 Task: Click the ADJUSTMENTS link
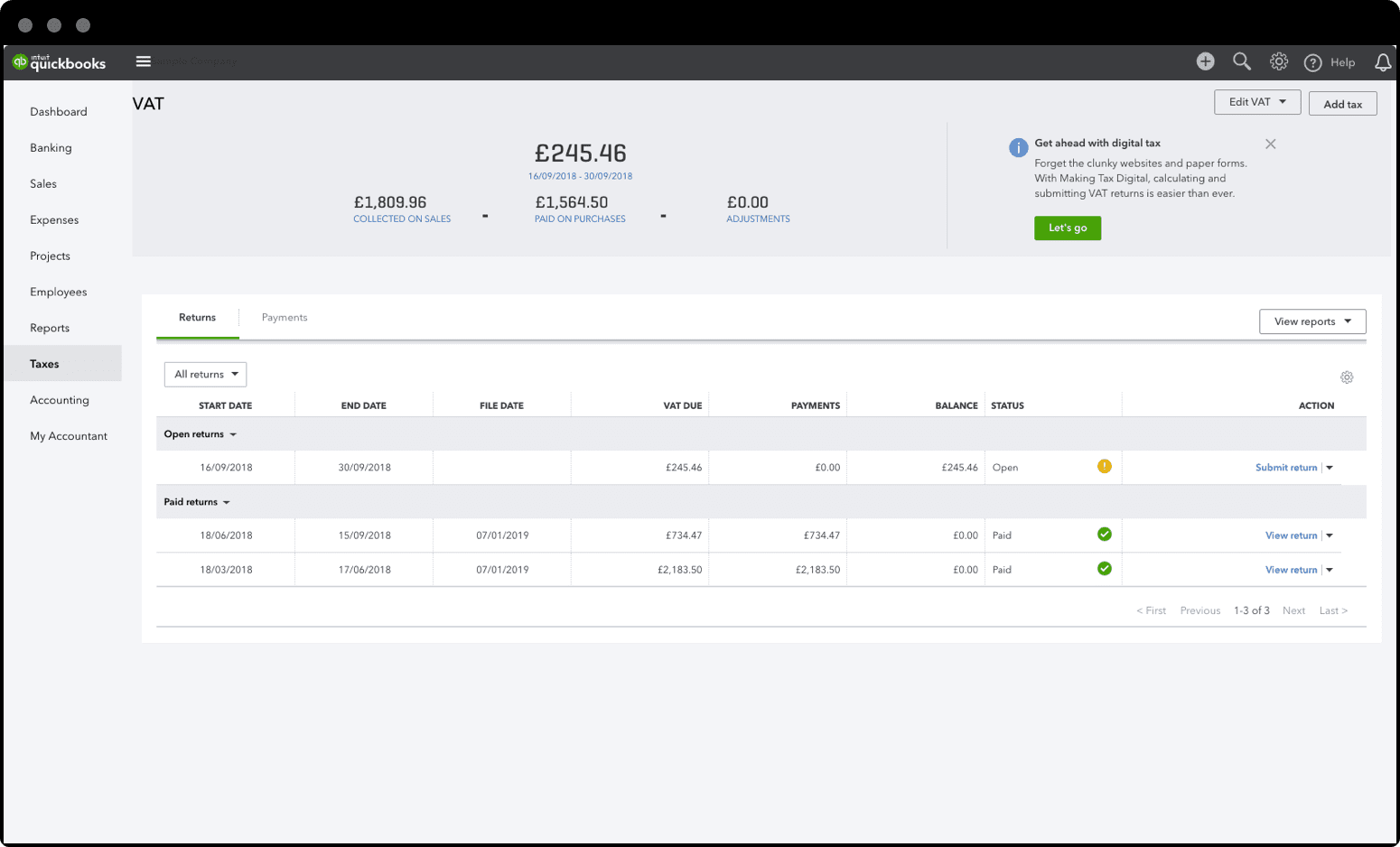pos(758,219)
